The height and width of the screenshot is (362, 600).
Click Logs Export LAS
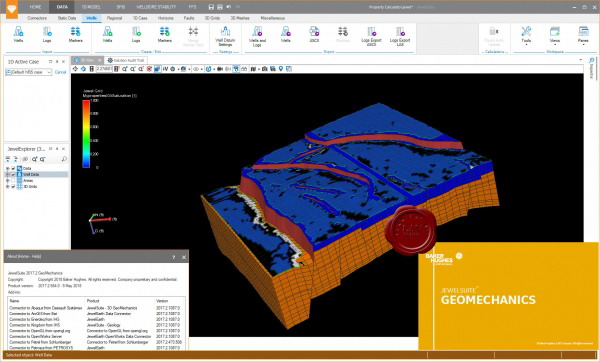(400, 36)
